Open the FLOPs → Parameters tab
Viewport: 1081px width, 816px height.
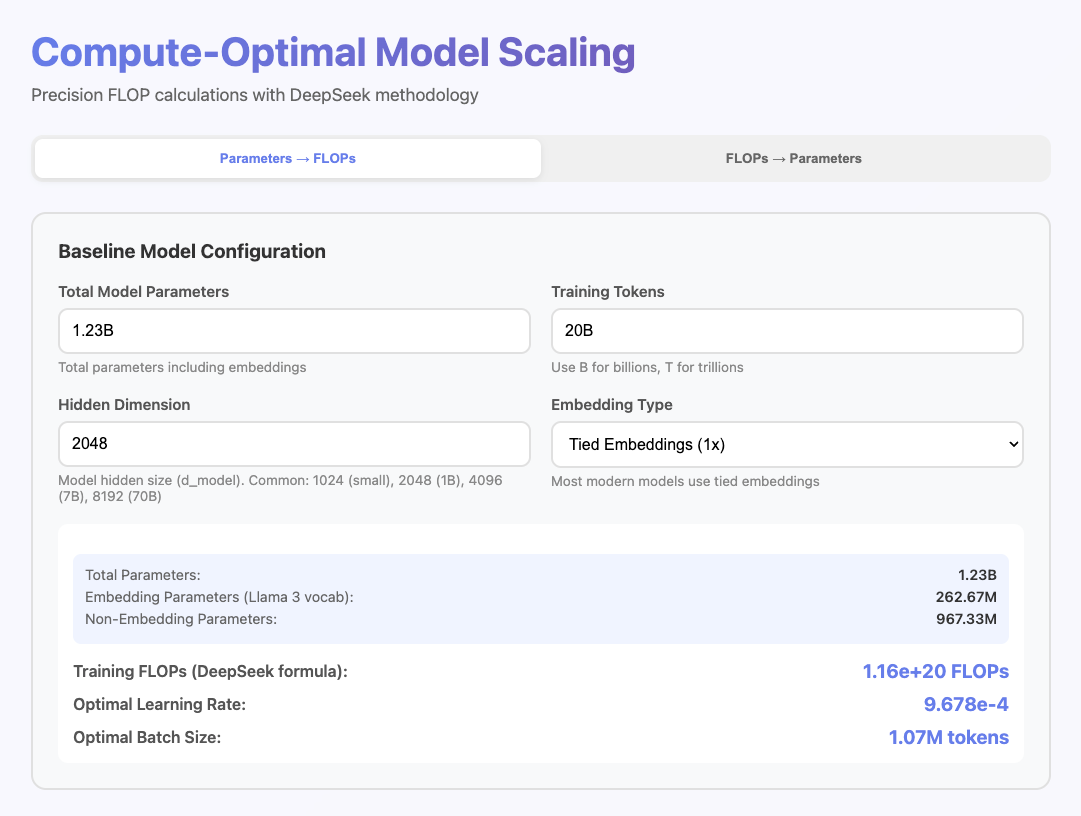tap(793, 158)
